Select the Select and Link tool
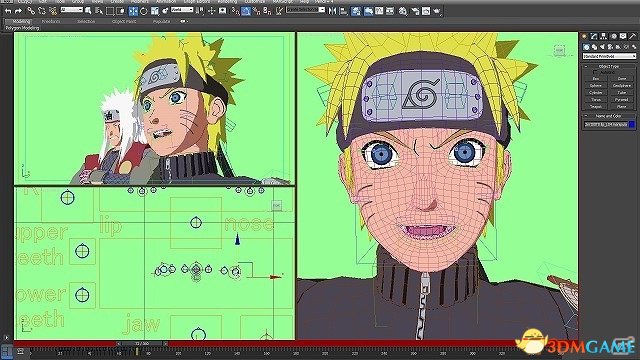Image resolution: width=640 pixels, height=360 pixels. pos(31,11)
